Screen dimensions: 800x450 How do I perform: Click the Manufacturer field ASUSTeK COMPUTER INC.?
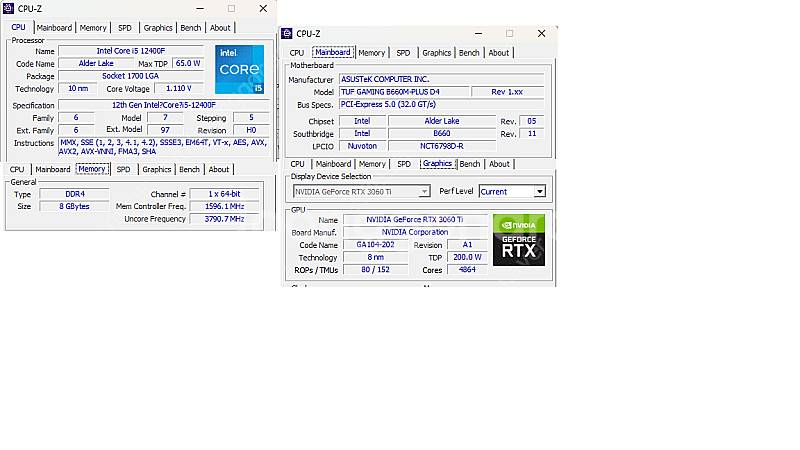(442, 79)
